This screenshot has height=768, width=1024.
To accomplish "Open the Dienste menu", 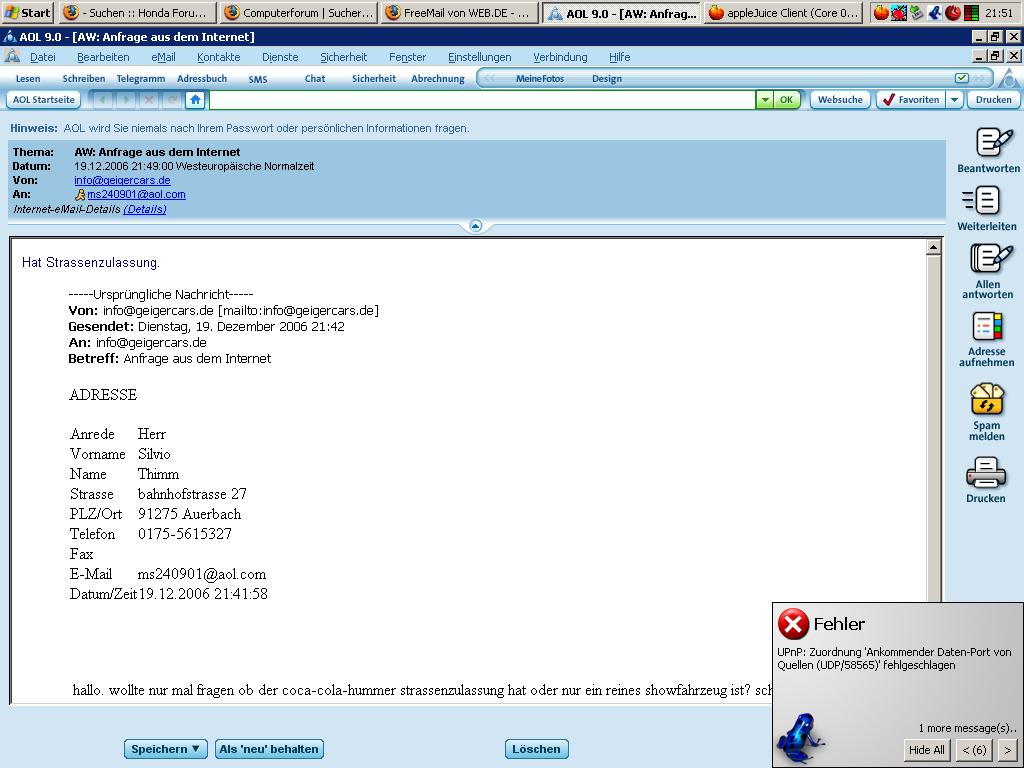I will click(x=280, y=57).
